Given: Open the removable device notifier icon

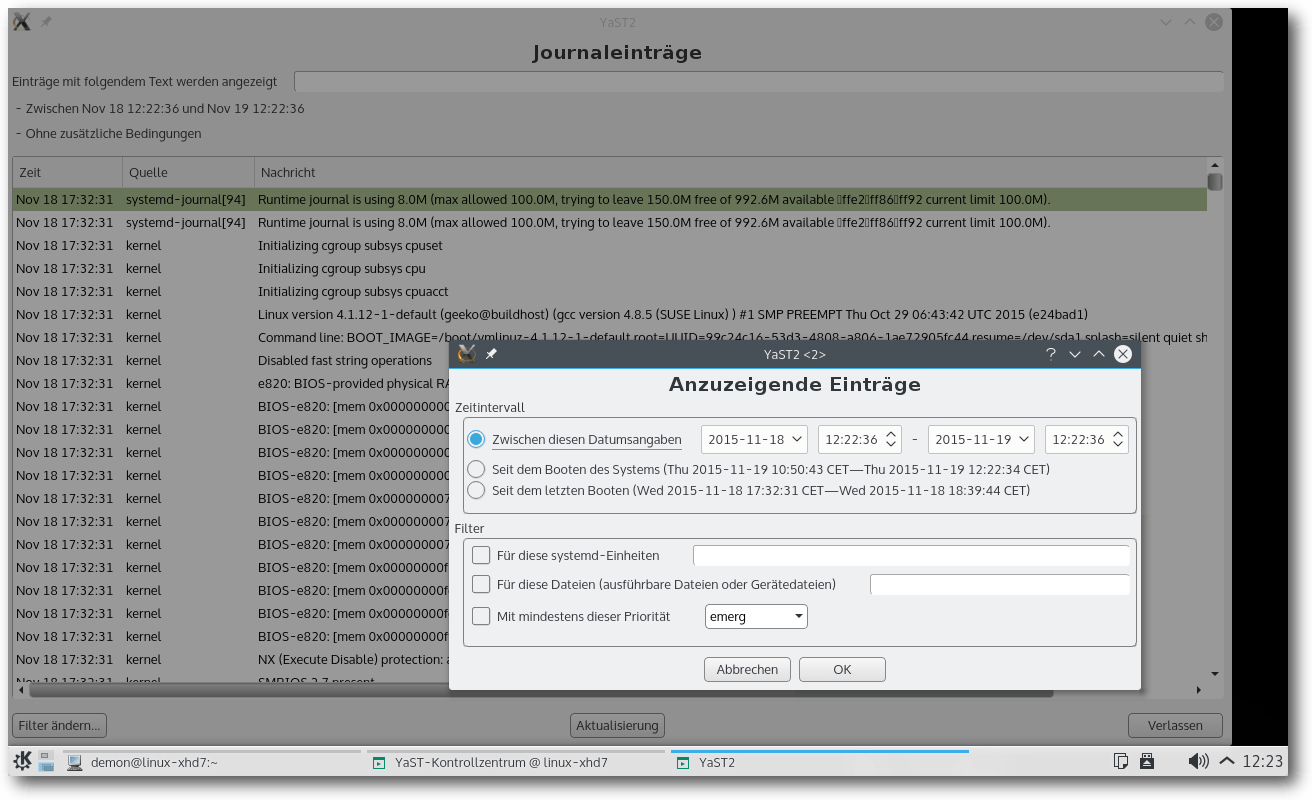Looking at the screenshot, I should (x=1148, y=762).
